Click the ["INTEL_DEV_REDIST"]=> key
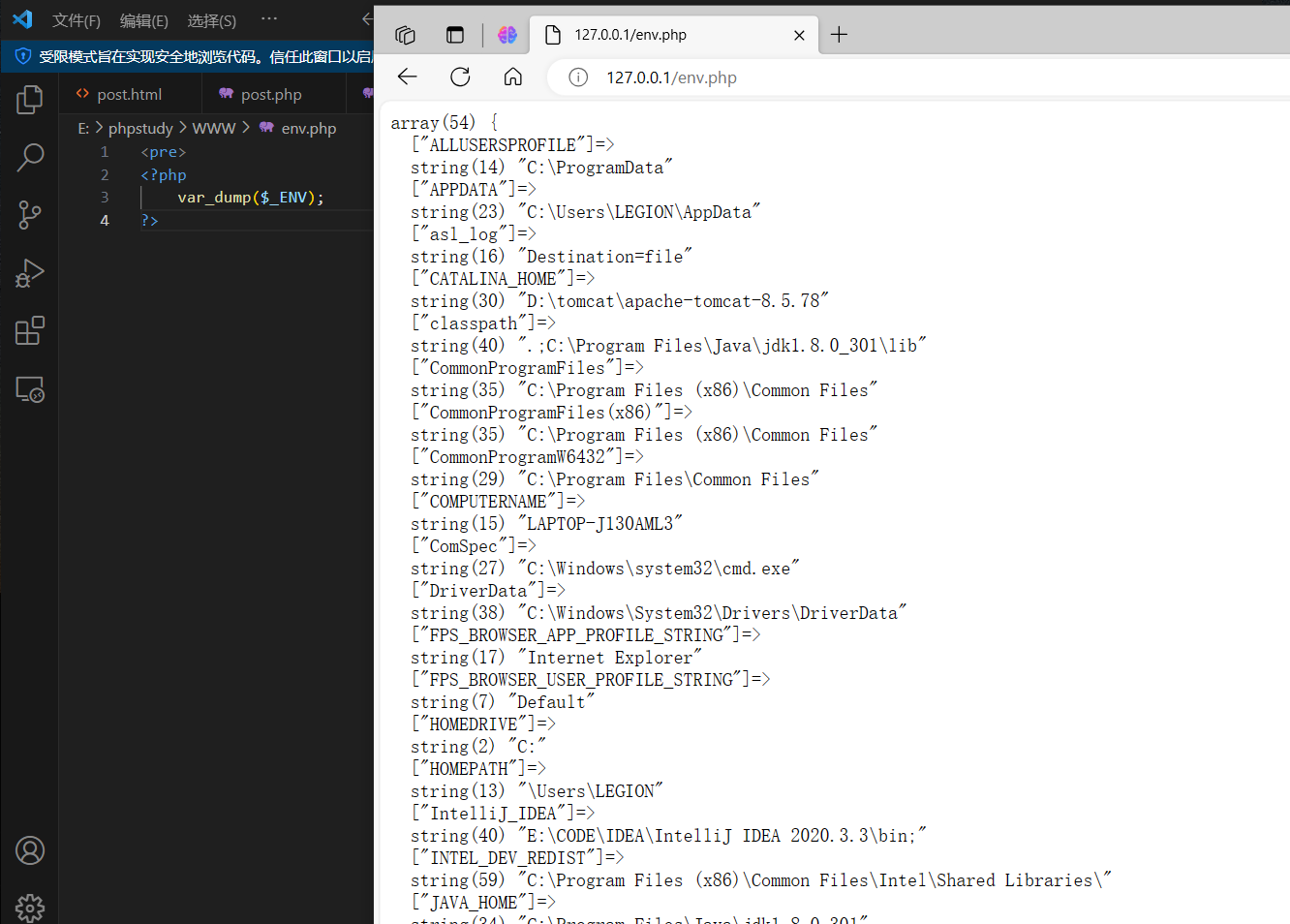This screenshot has width=1290, height=924. point(517,858)
